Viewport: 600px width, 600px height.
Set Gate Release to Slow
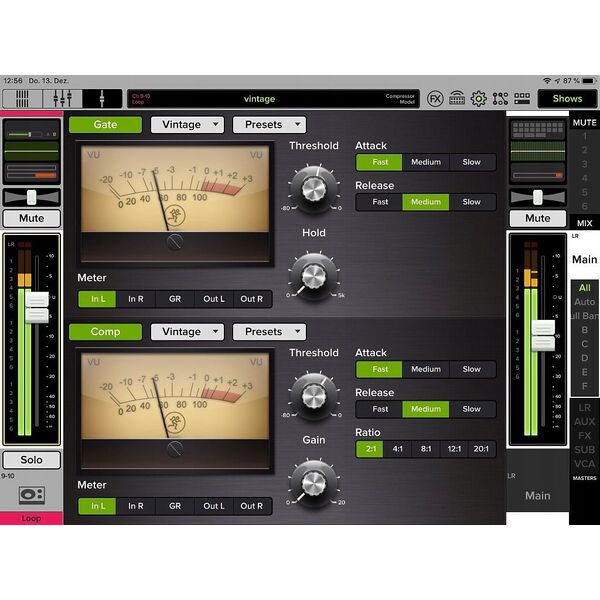coord(472,202)
